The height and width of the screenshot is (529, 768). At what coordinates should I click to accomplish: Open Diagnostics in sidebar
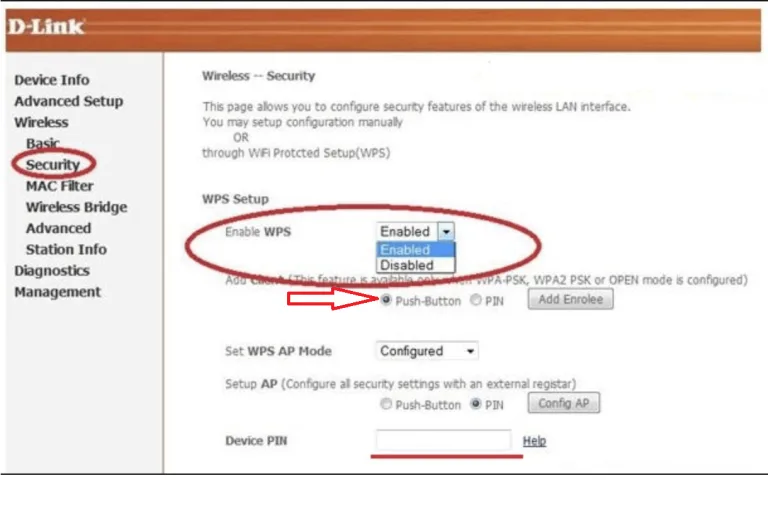[52, 270]
